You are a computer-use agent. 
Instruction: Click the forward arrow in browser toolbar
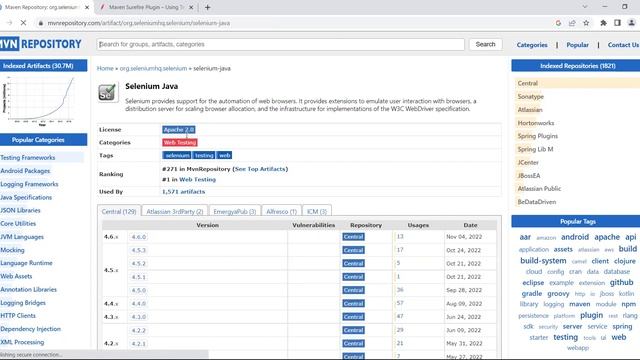(x=9, y=23)
